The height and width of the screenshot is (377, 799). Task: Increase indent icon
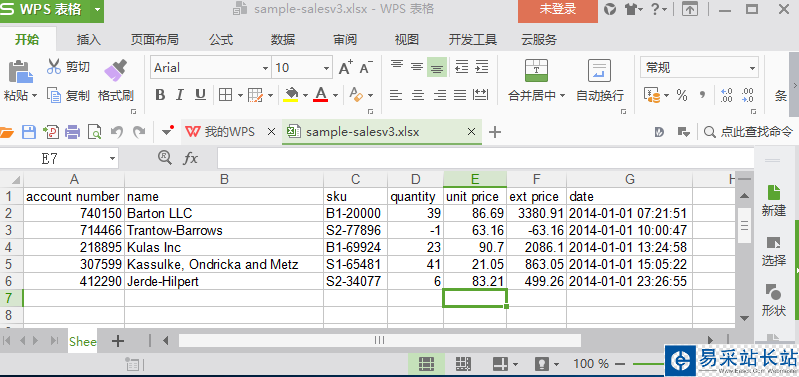[482, 67]
